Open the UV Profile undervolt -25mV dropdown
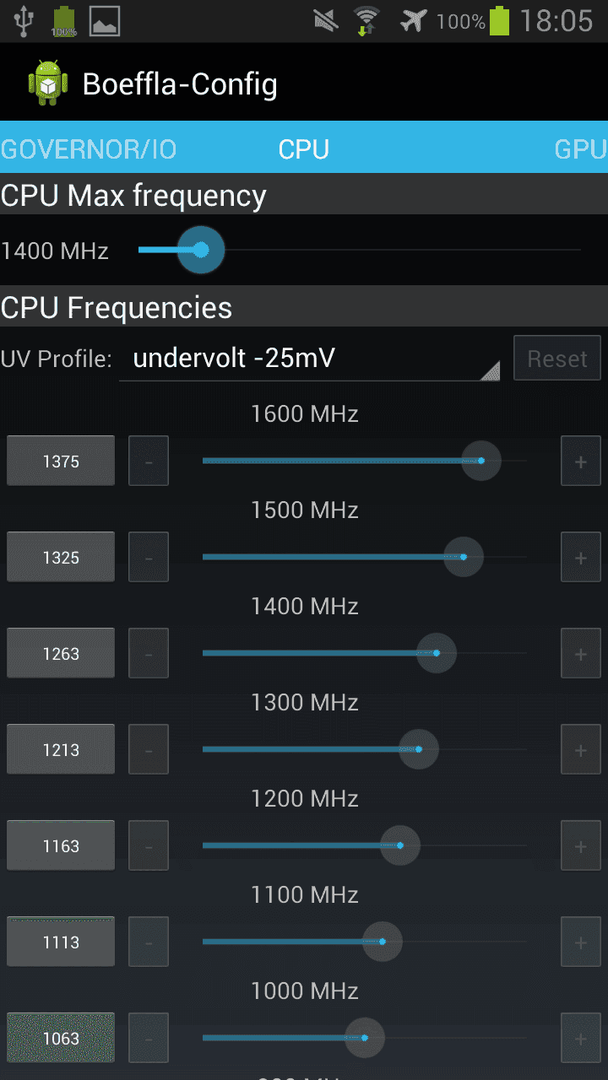The height and width of the screenshot is (1080, 608). click(x=309, y=358)
